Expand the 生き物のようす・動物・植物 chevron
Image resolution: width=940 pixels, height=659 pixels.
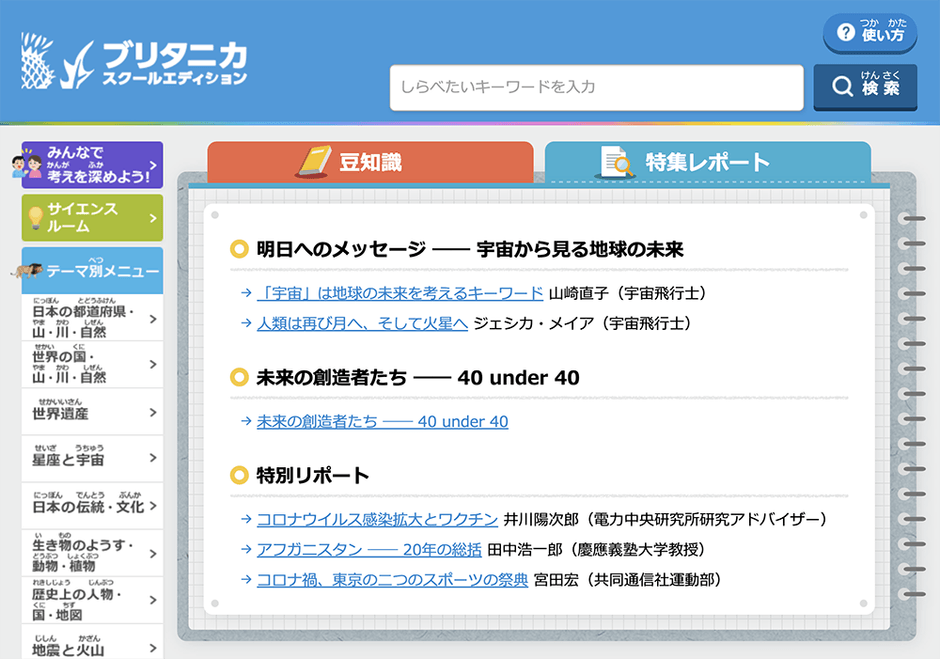pos(153,553)
